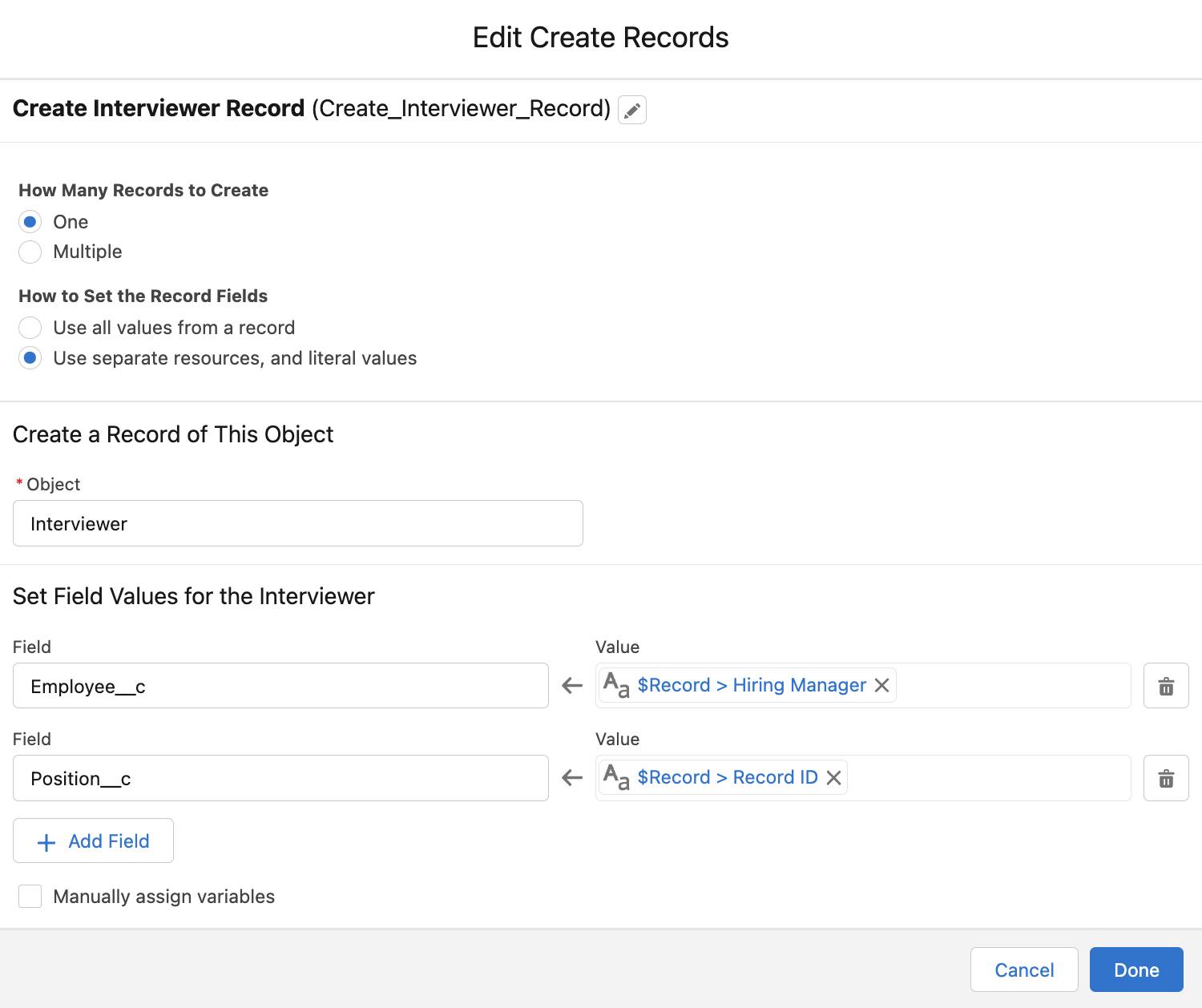Click inside the Record ID value input

[1002, 777]
